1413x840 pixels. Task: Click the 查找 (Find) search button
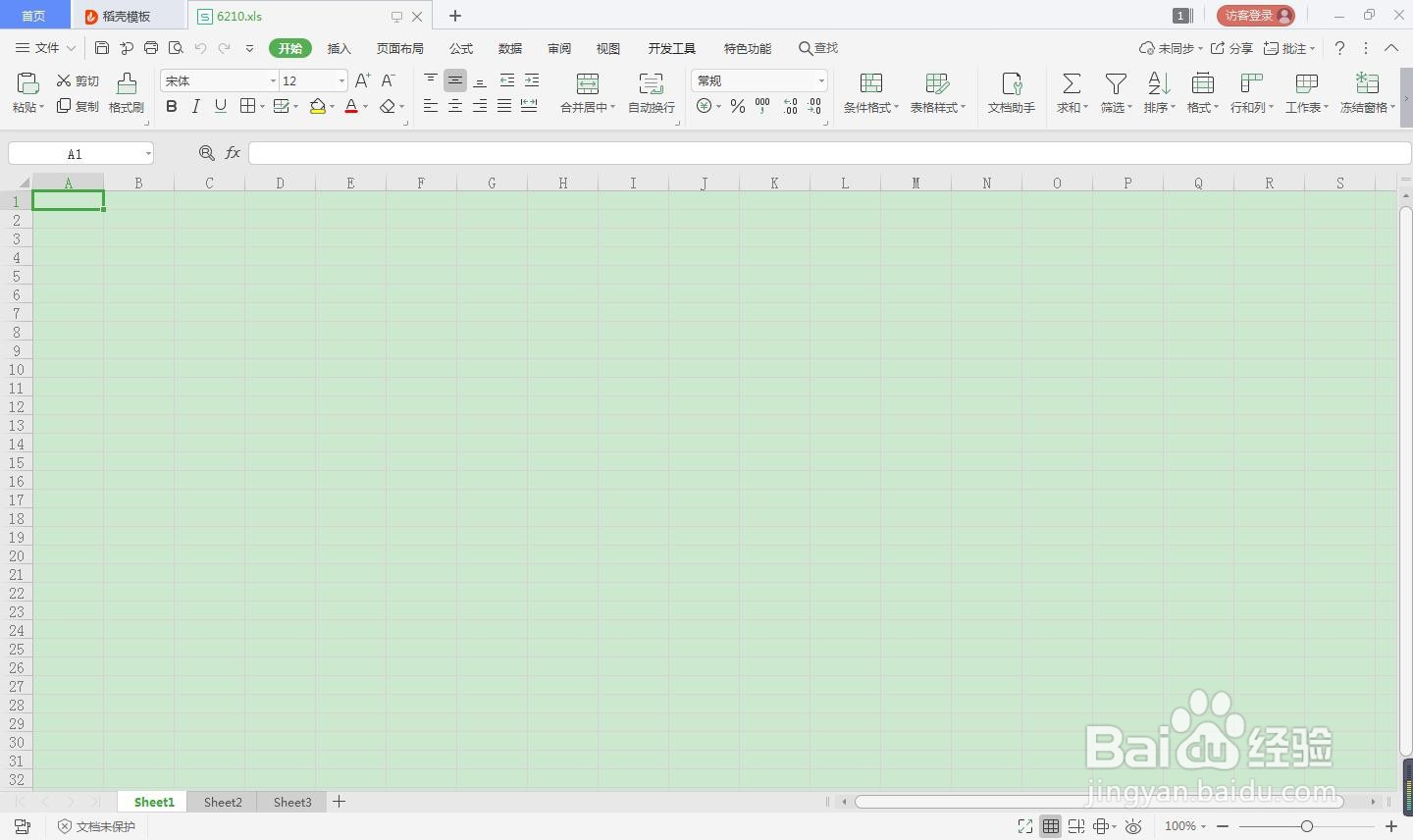pyautogui.click(x=818, y=48)
